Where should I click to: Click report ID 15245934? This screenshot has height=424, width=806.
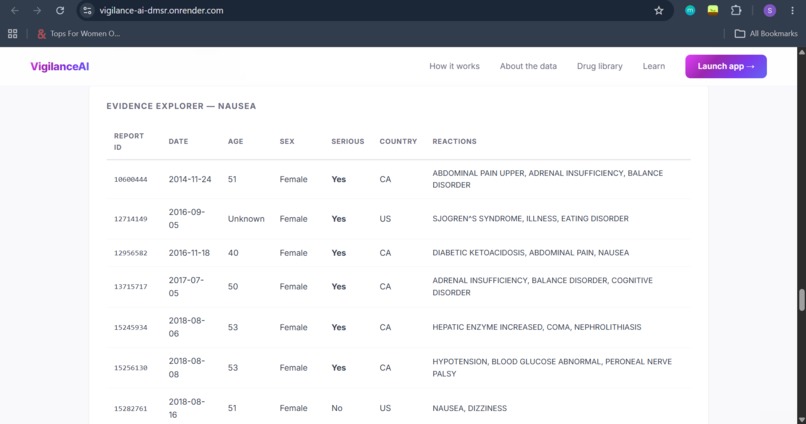(x=131, y=327)
